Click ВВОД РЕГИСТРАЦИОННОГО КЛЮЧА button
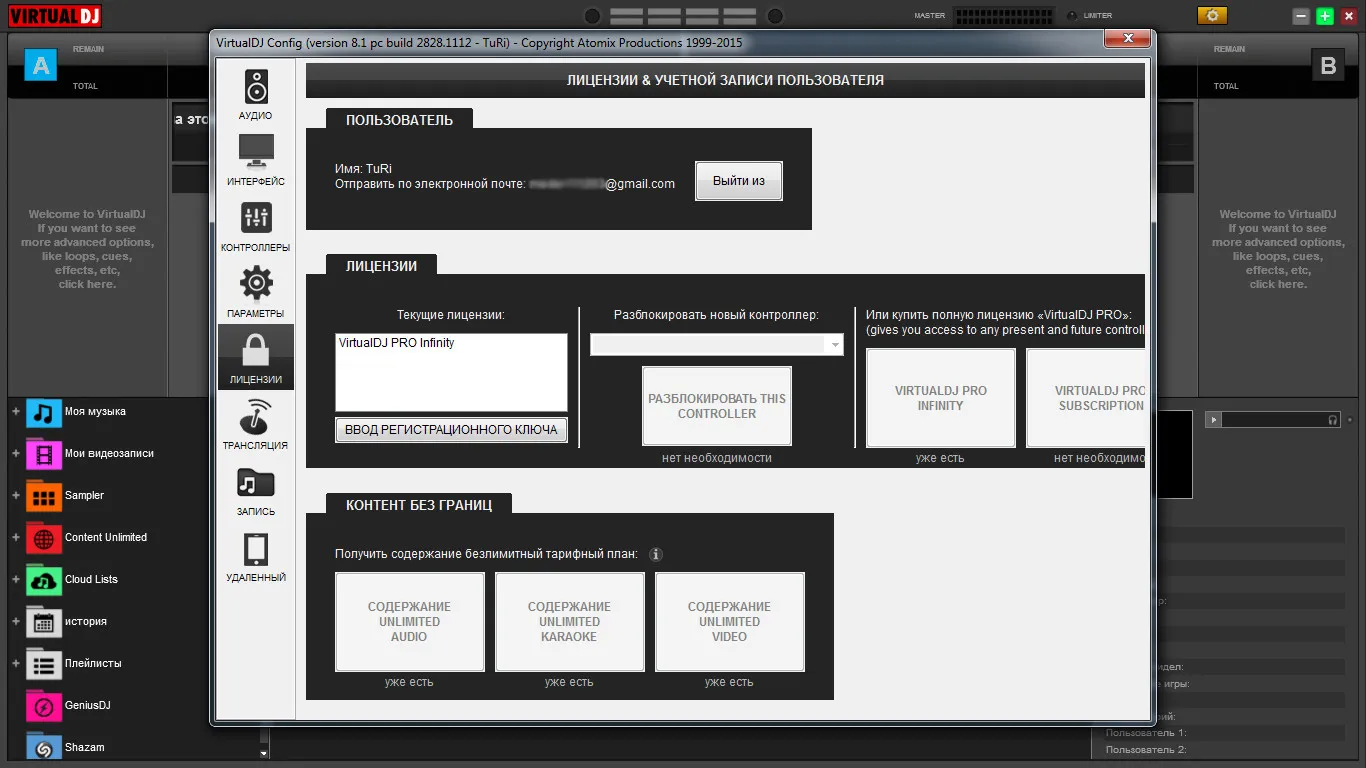The height and width of the screenshot is (768, 1366). coord(451,430)
